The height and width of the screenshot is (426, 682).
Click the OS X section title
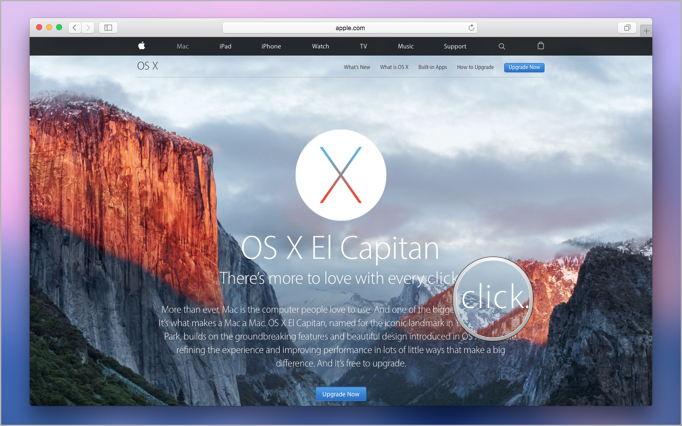click(147, 66)
